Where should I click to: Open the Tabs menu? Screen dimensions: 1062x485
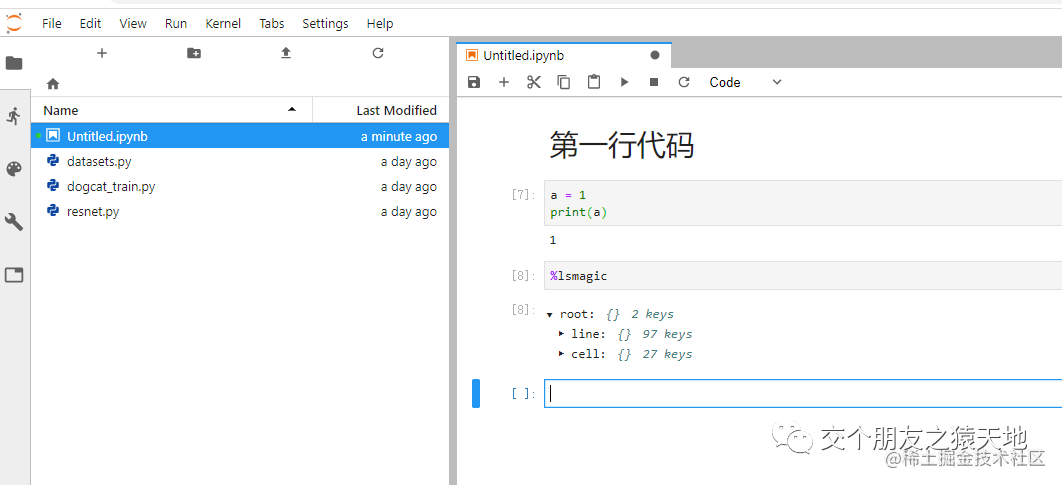(x=272, y=23)
